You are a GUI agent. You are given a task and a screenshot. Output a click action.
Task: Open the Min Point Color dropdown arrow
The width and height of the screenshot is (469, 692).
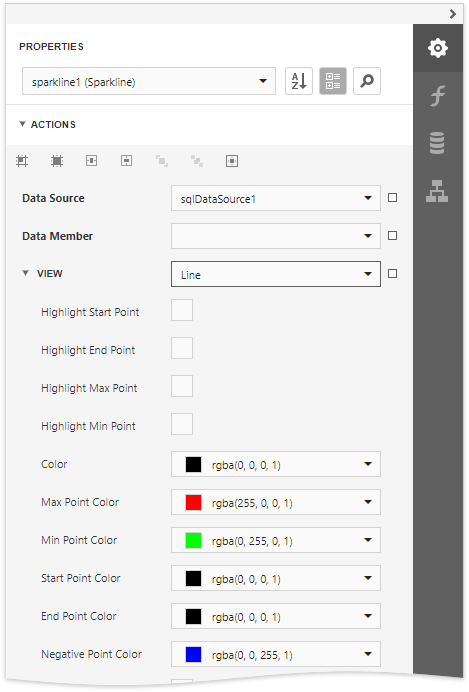[368, 540]
